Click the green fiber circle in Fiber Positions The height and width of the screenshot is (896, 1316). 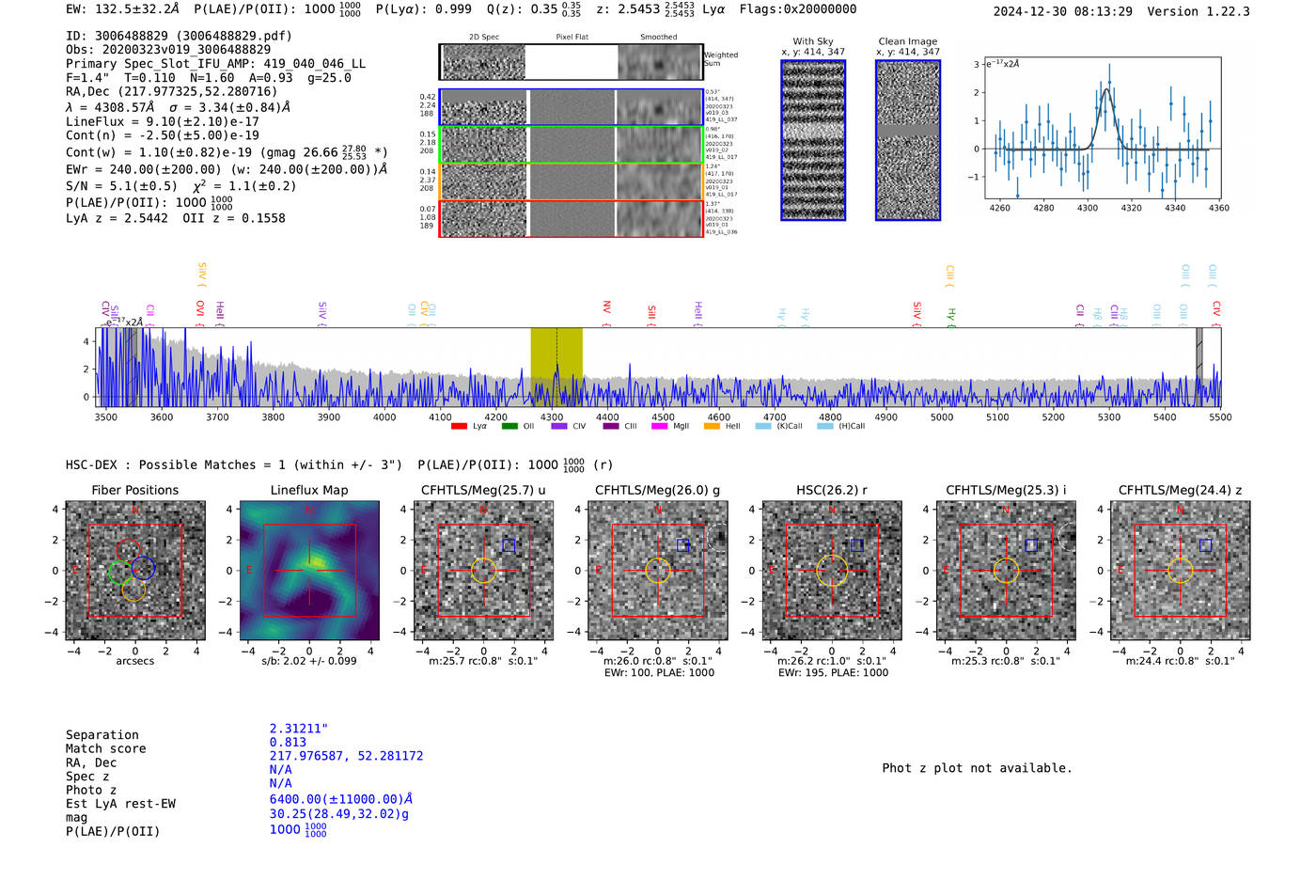pyautogui.click(x=120, y=572)
